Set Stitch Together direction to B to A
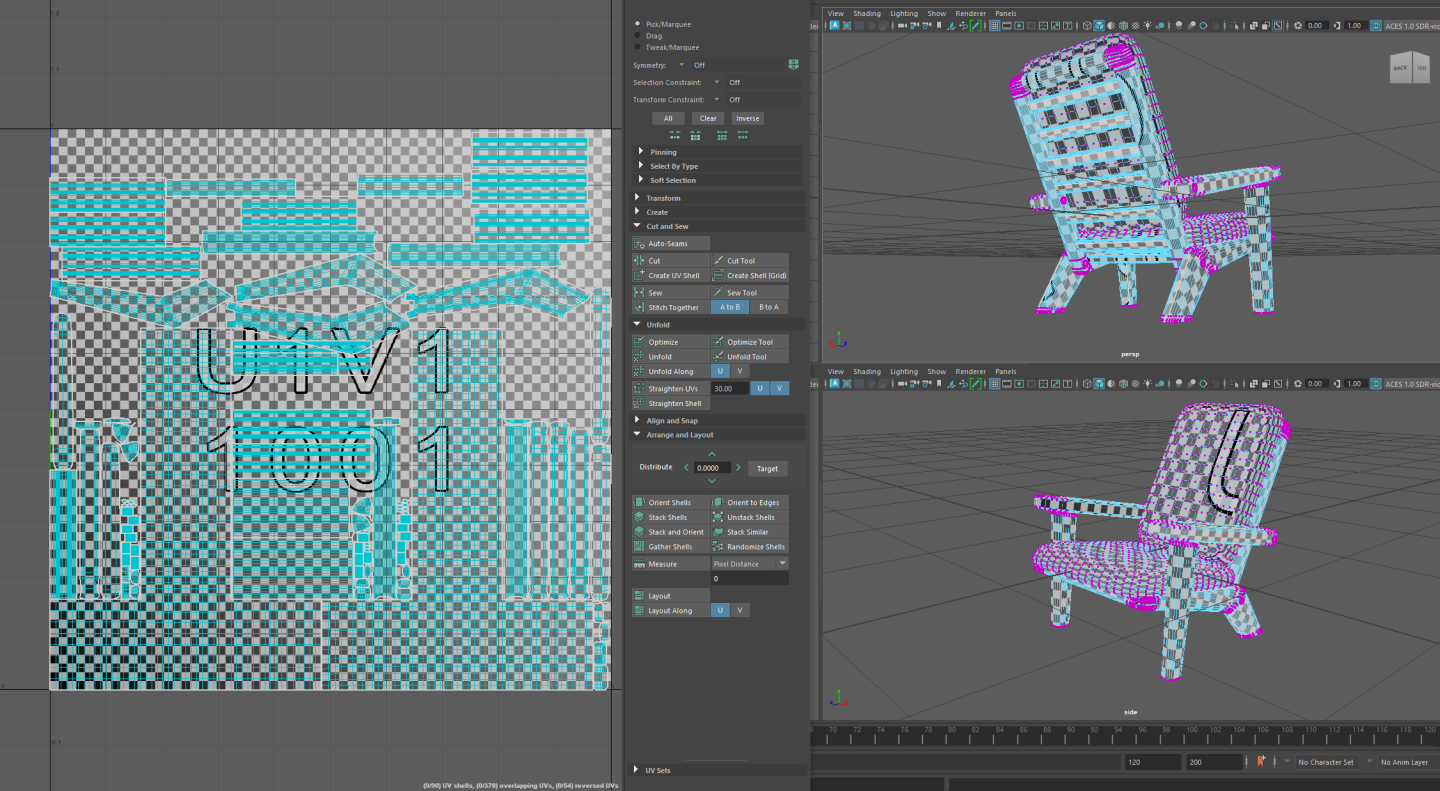 pyautogui.click(x=768, y=307)
